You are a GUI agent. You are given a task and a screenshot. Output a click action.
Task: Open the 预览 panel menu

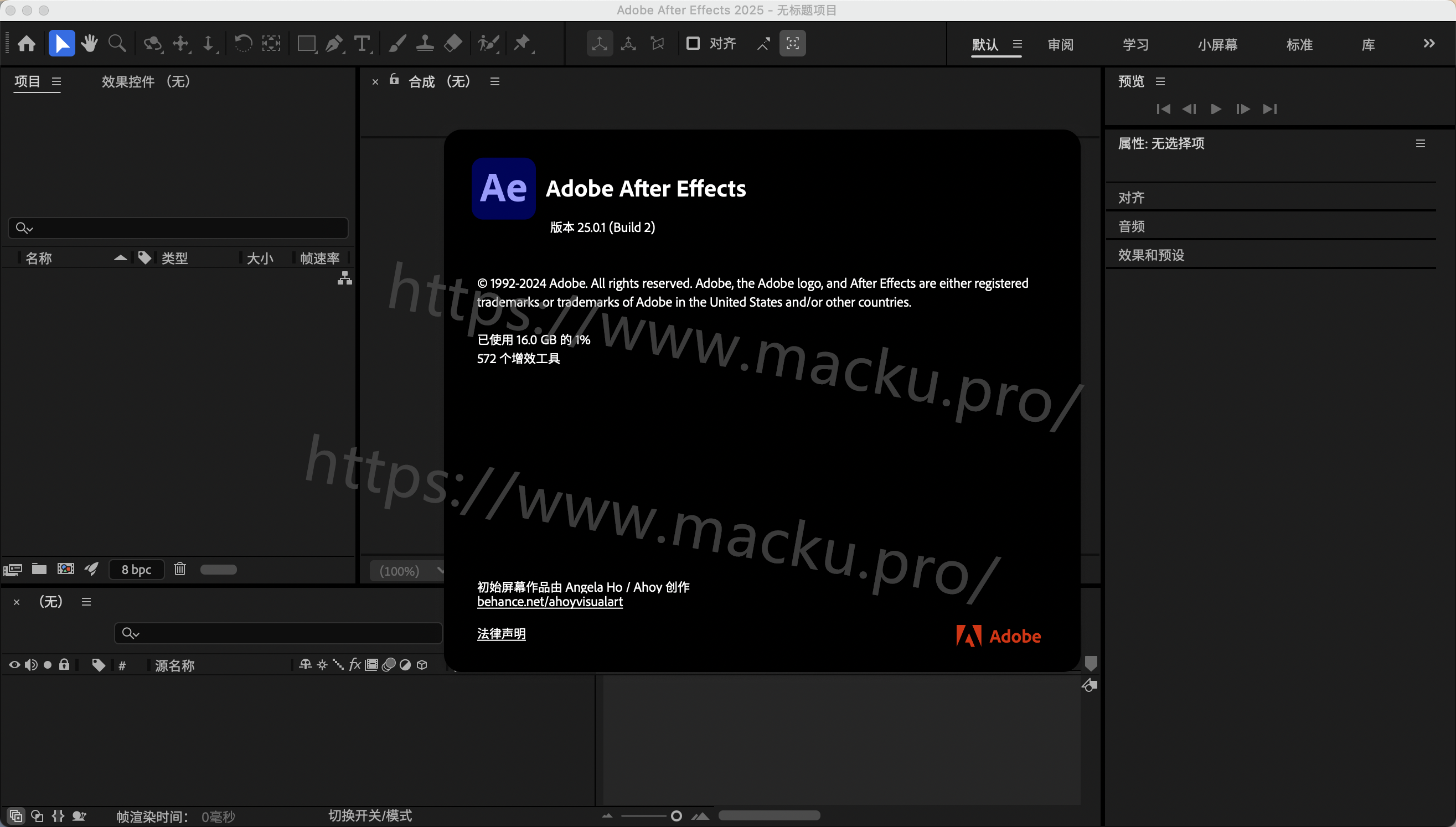(1160, 82)
